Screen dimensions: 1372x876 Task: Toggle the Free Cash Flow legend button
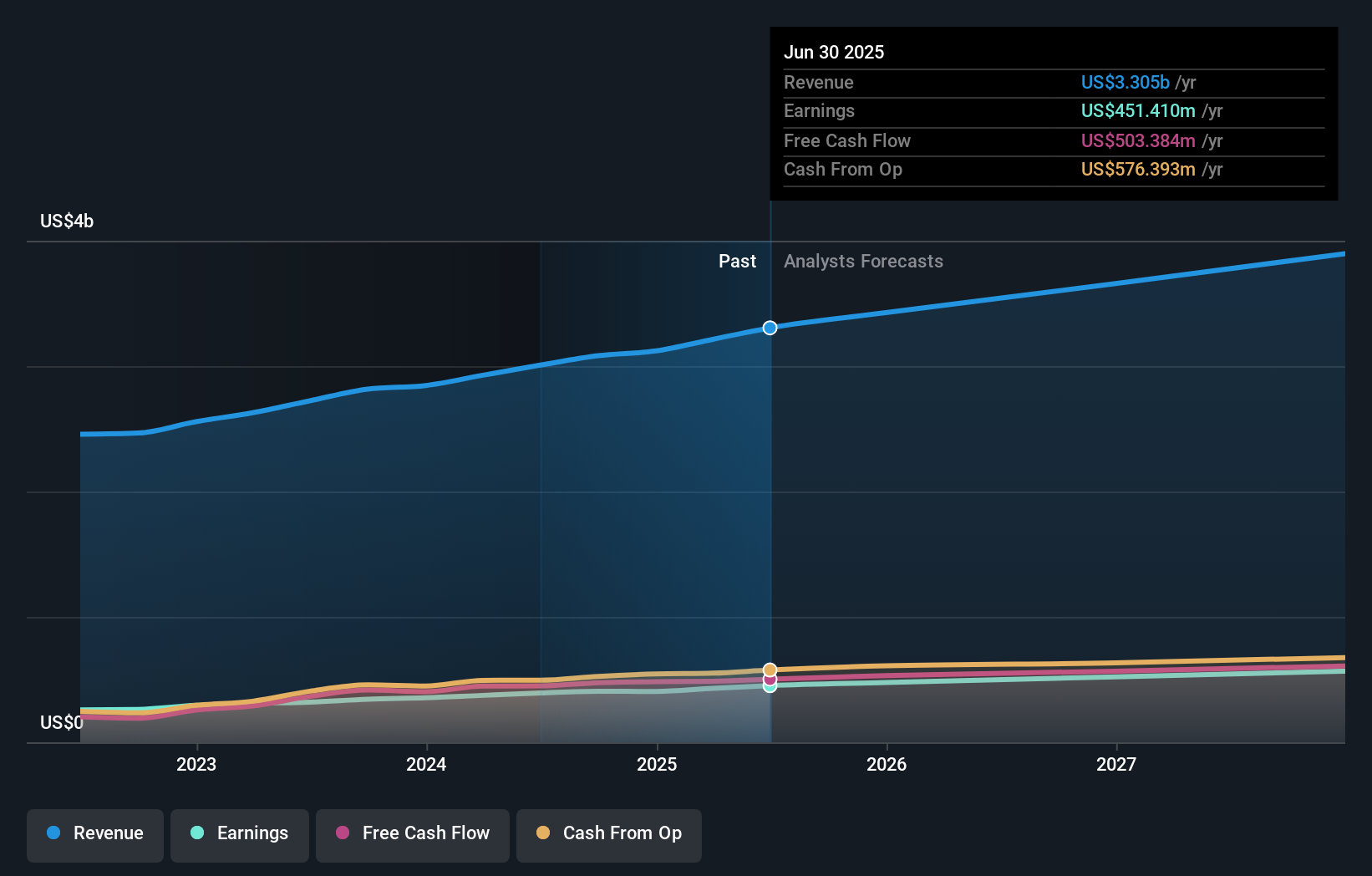[413, 835]
